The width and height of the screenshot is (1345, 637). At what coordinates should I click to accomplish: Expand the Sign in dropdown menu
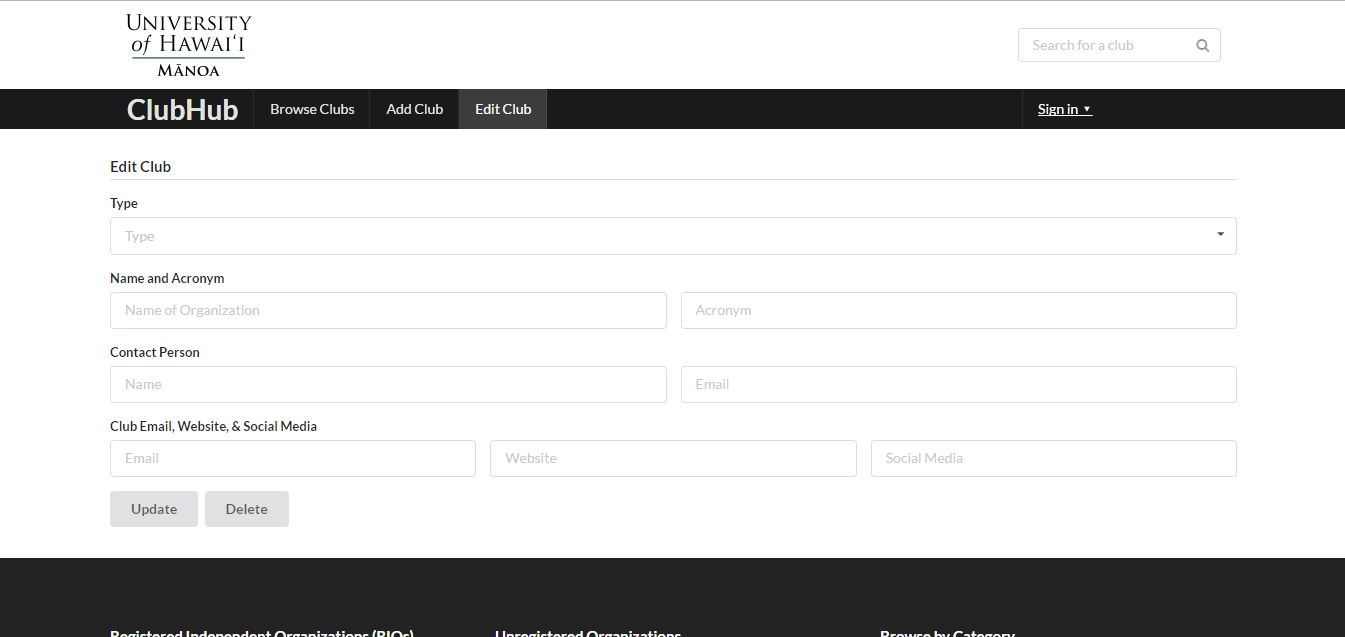pyautogui.click(x=1064, y=109)
